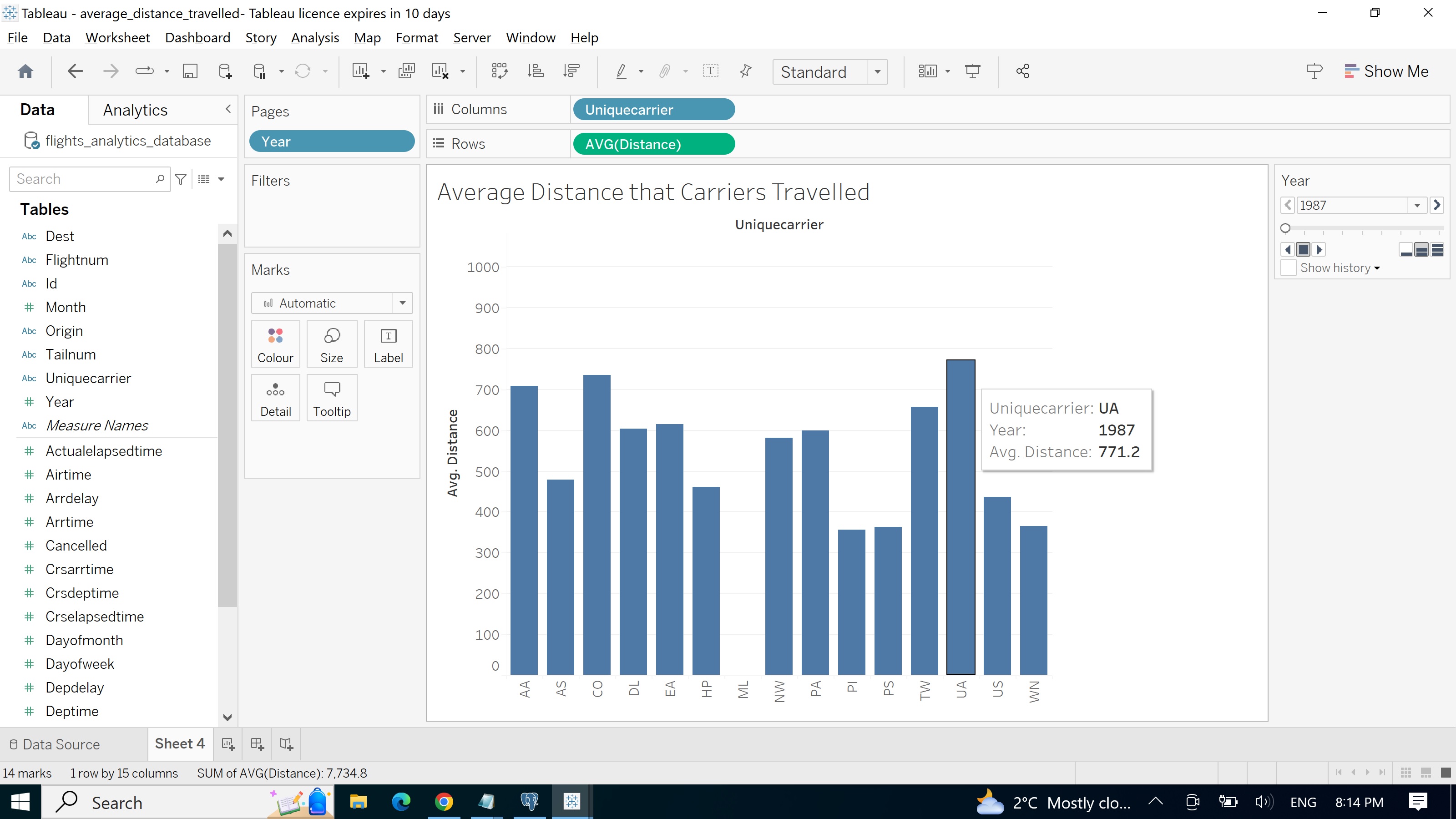Open the Standard fit dropdown

pos(877,72)
